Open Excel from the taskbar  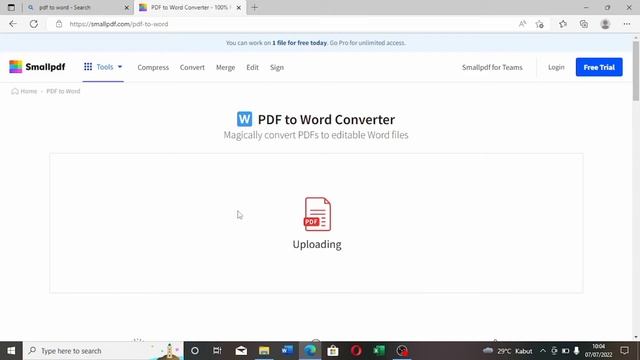379,351
